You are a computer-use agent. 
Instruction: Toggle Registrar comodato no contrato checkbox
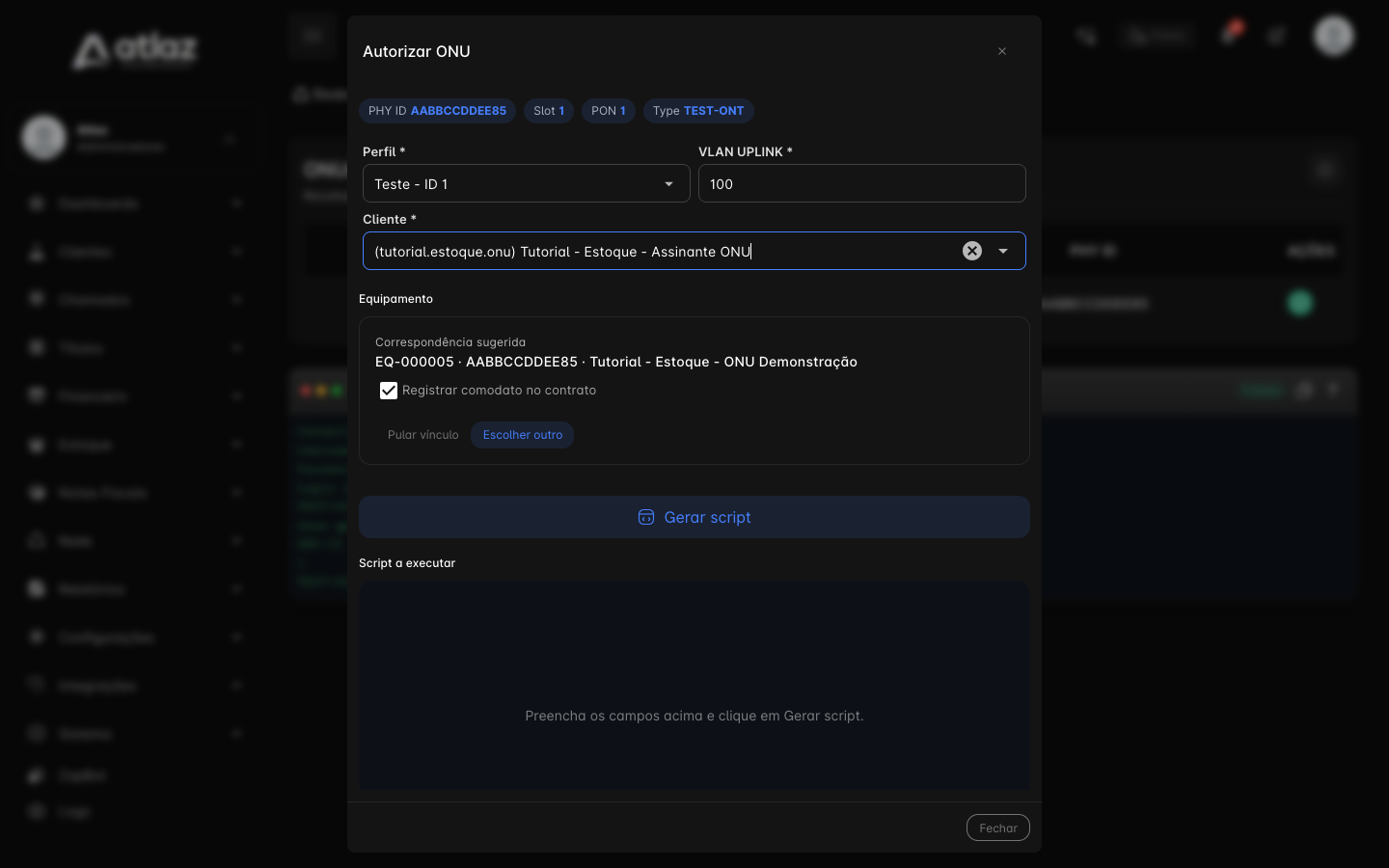389,391
